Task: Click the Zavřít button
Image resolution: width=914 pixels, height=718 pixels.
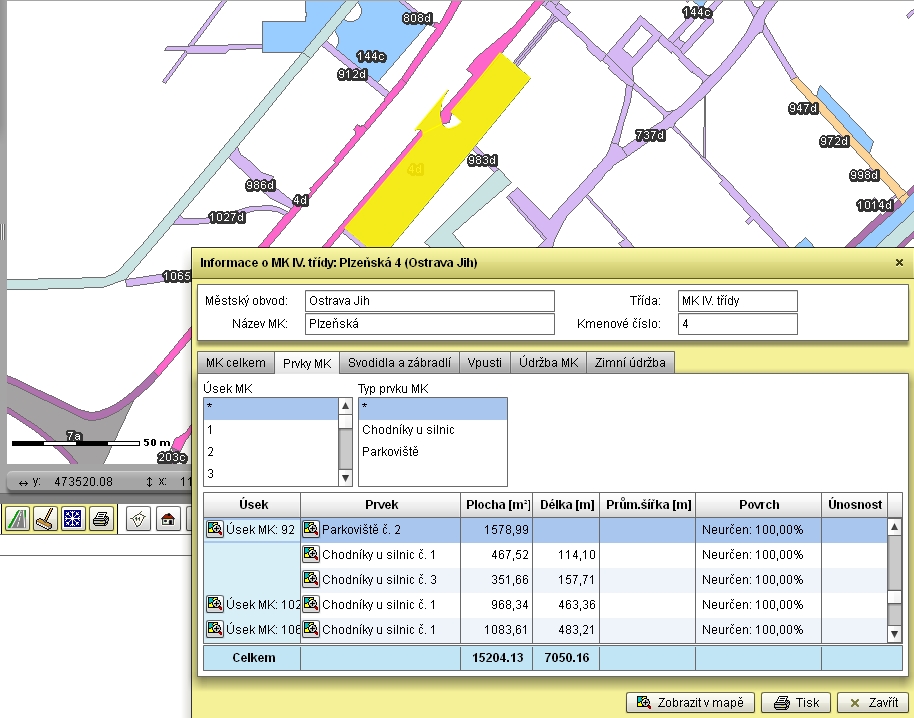Action: 874,703
